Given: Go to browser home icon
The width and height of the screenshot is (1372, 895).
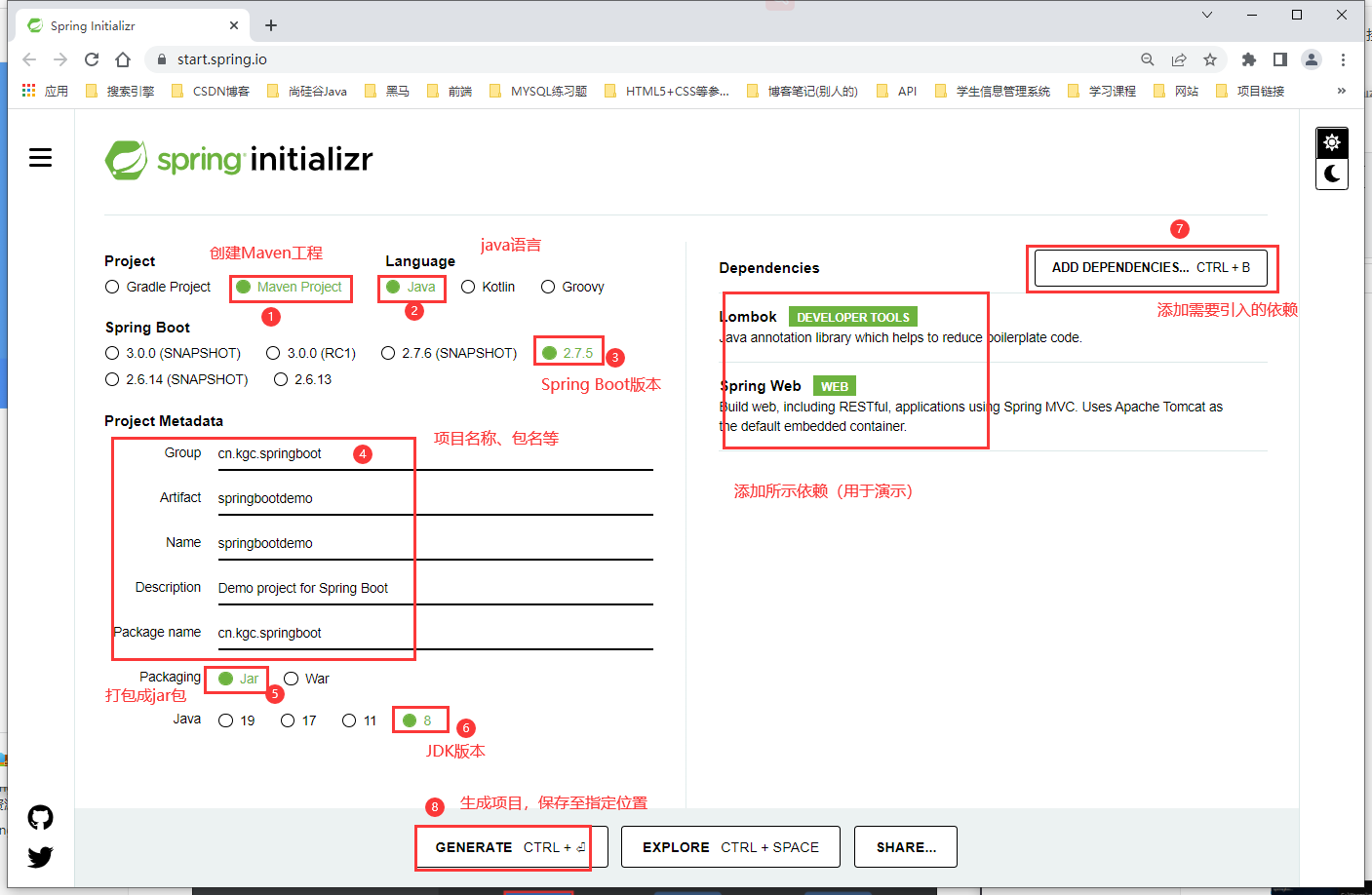Looking at the screenshot, I should click(x=123, y=59).
